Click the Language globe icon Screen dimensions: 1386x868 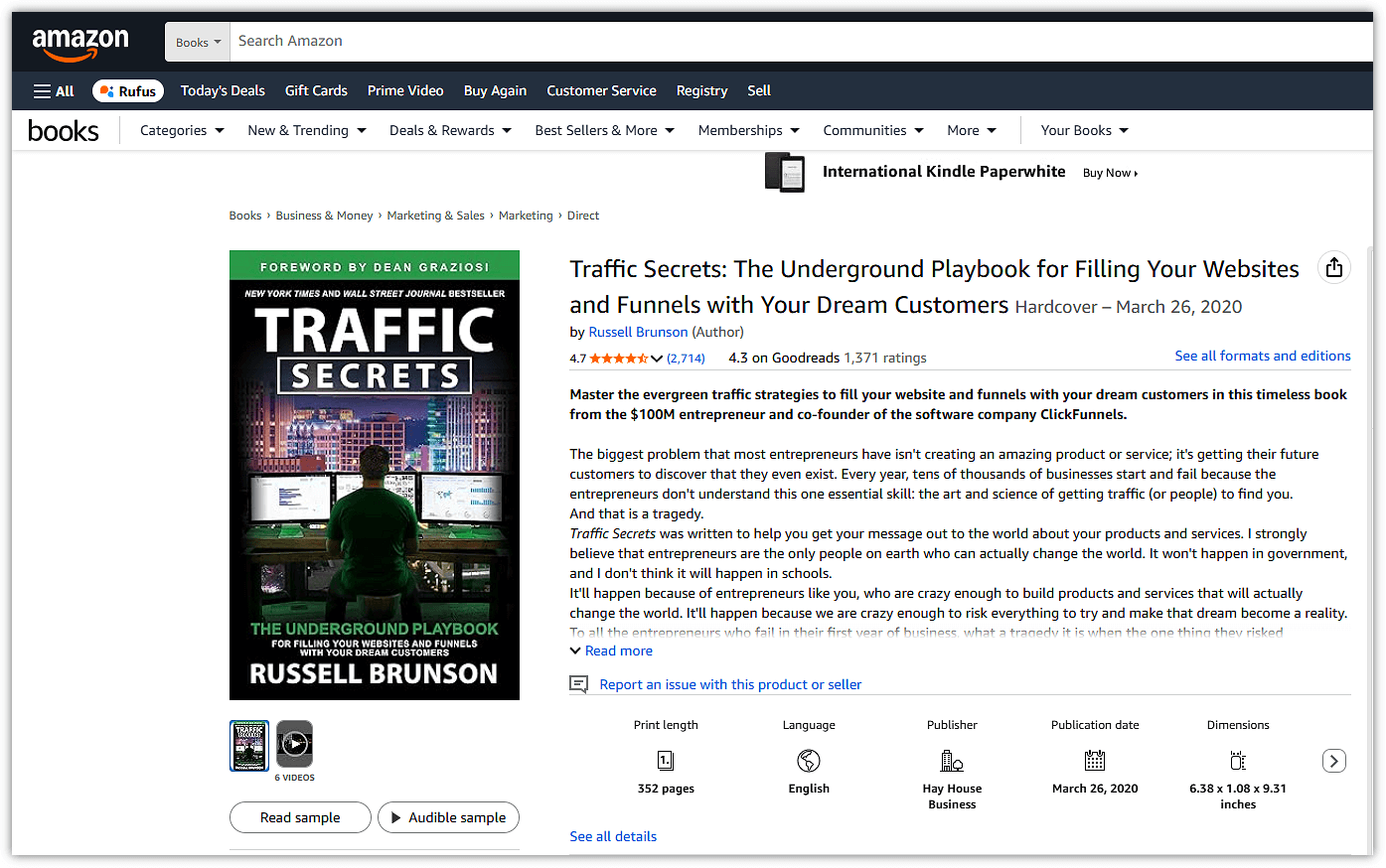808,761
